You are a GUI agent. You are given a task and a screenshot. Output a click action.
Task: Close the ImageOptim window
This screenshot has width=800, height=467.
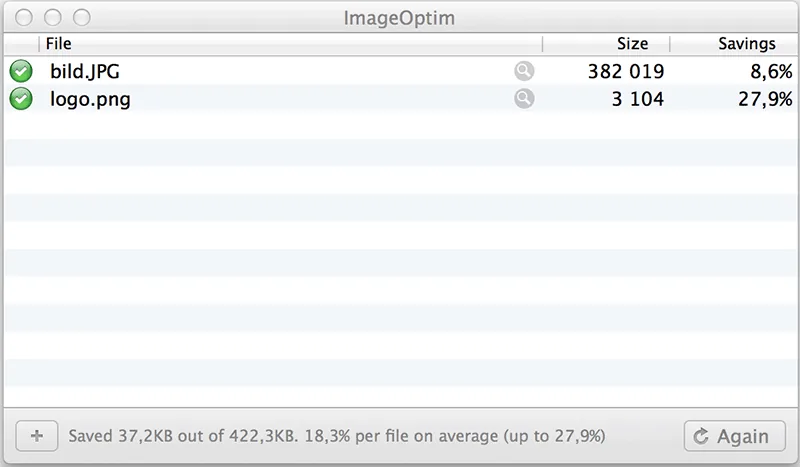pyautogui.click(x=24, y=17)
